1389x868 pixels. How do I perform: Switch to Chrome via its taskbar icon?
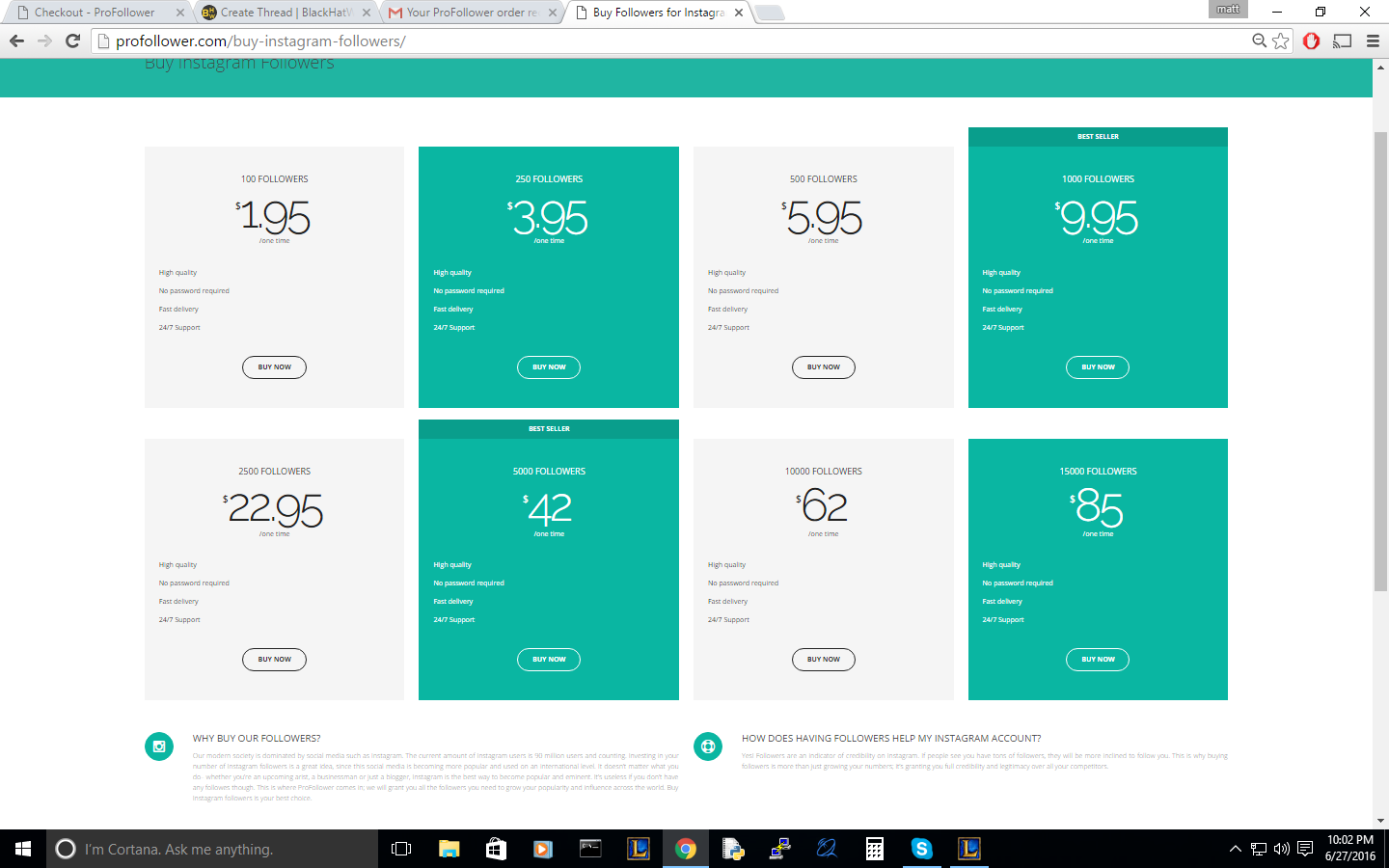(686, 849)
